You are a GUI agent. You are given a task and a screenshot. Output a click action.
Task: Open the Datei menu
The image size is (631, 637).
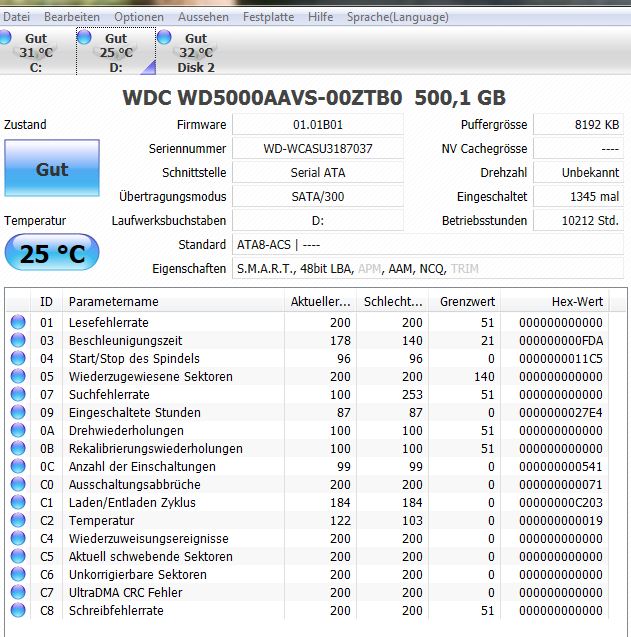coord(16,17)
